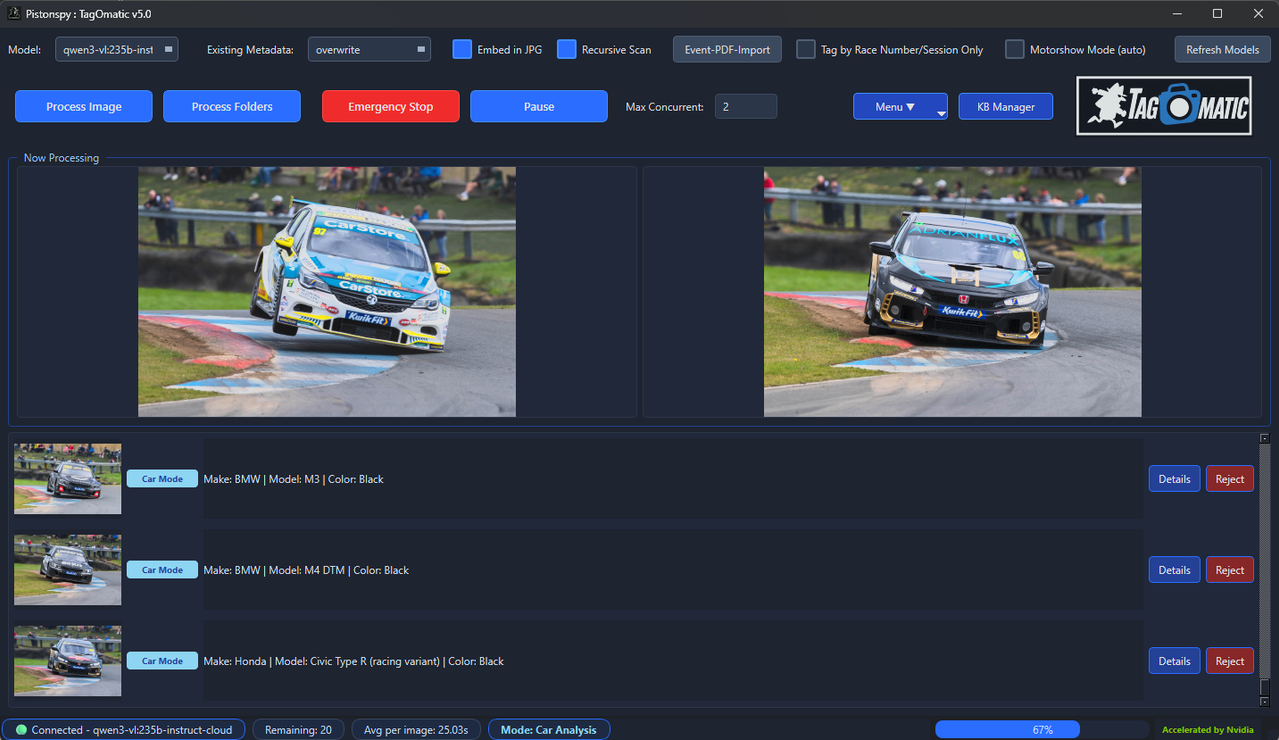Click the Menu split-button small arrow
The image size is (1279, 740).
(941, 114)
